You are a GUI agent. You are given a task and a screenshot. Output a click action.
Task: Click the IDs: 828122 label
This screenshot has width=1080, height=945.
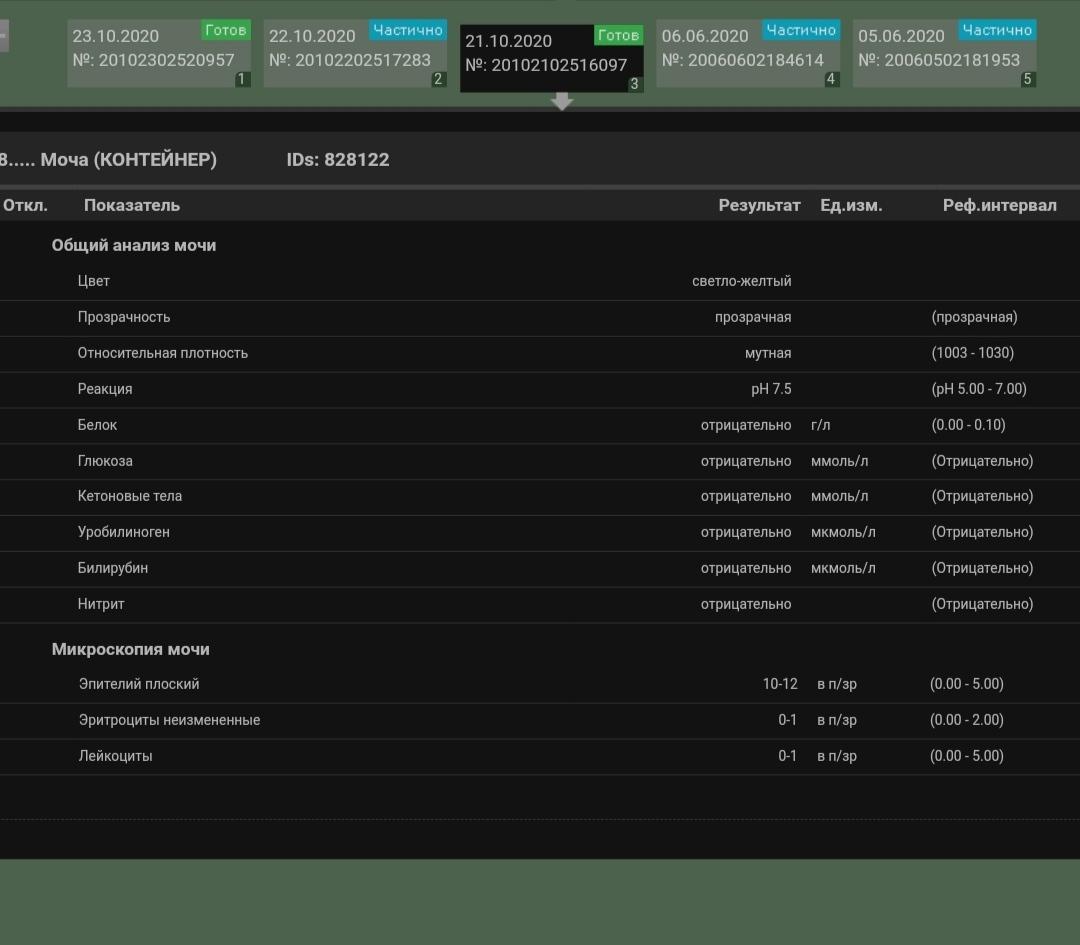[x=338, y=159]
